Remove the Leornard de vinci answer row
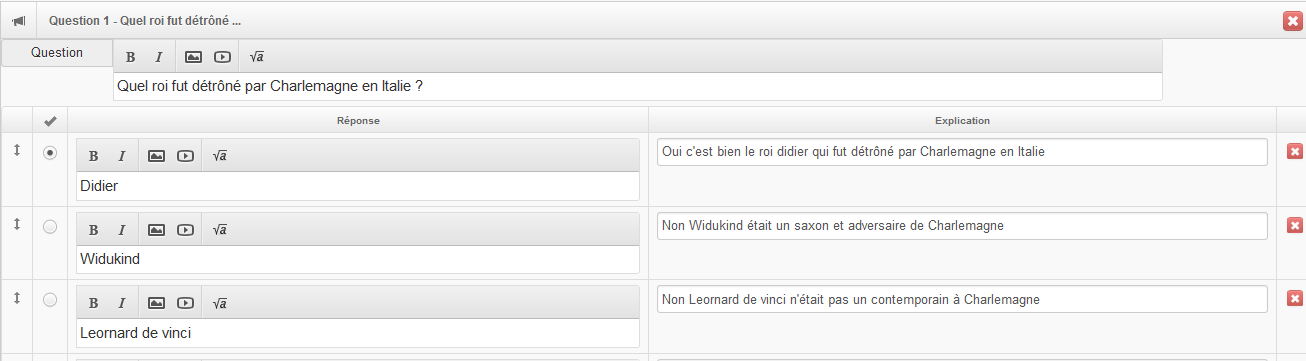This screenshot has height=361, width=1306. [1294, 299]
